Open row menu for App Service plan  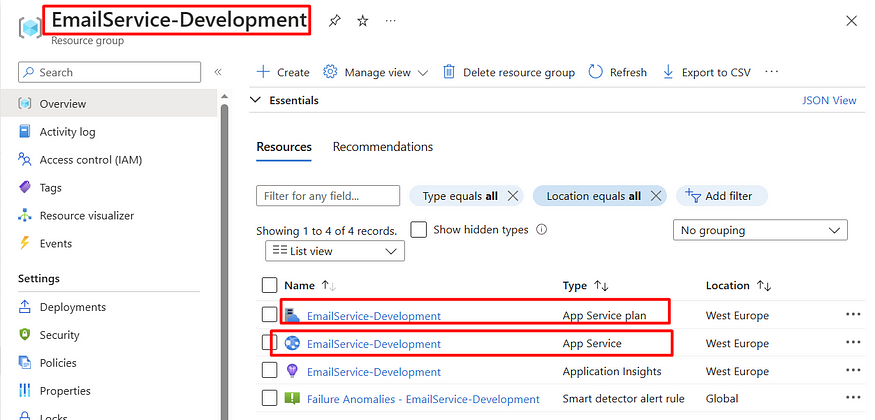[853, 314]
